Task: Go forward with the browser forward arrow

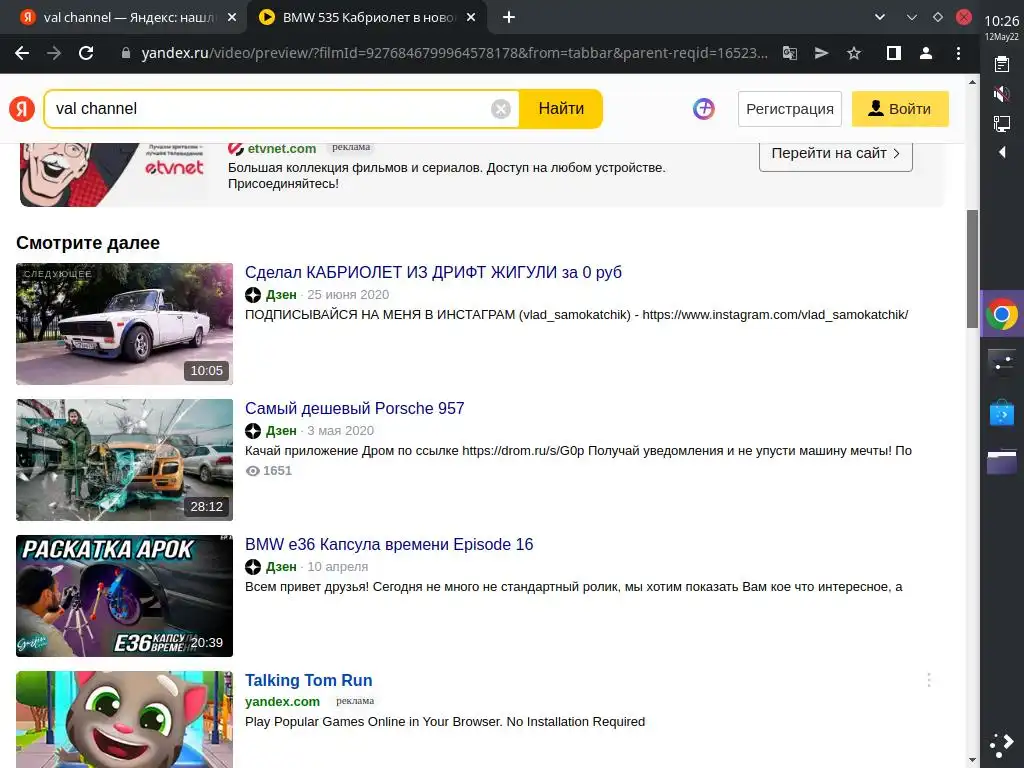Action: coord(54,54)
